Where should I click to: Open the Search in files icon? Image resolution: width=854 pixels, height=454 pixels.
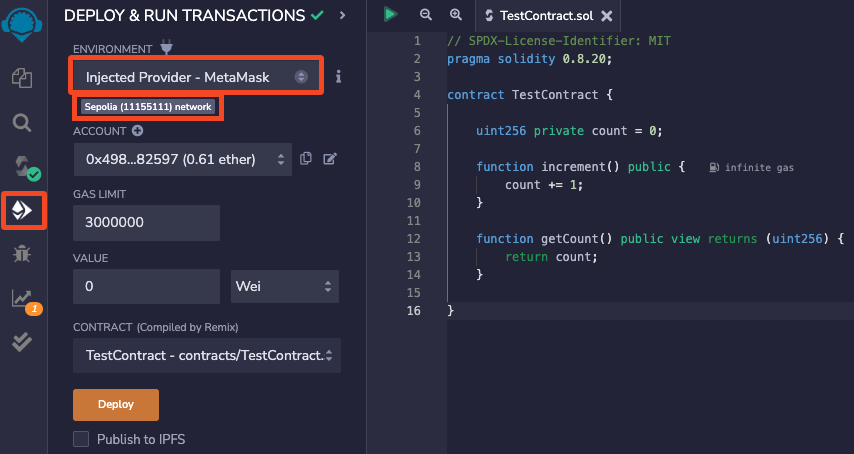pyautogui.click(x=22, y=122)
